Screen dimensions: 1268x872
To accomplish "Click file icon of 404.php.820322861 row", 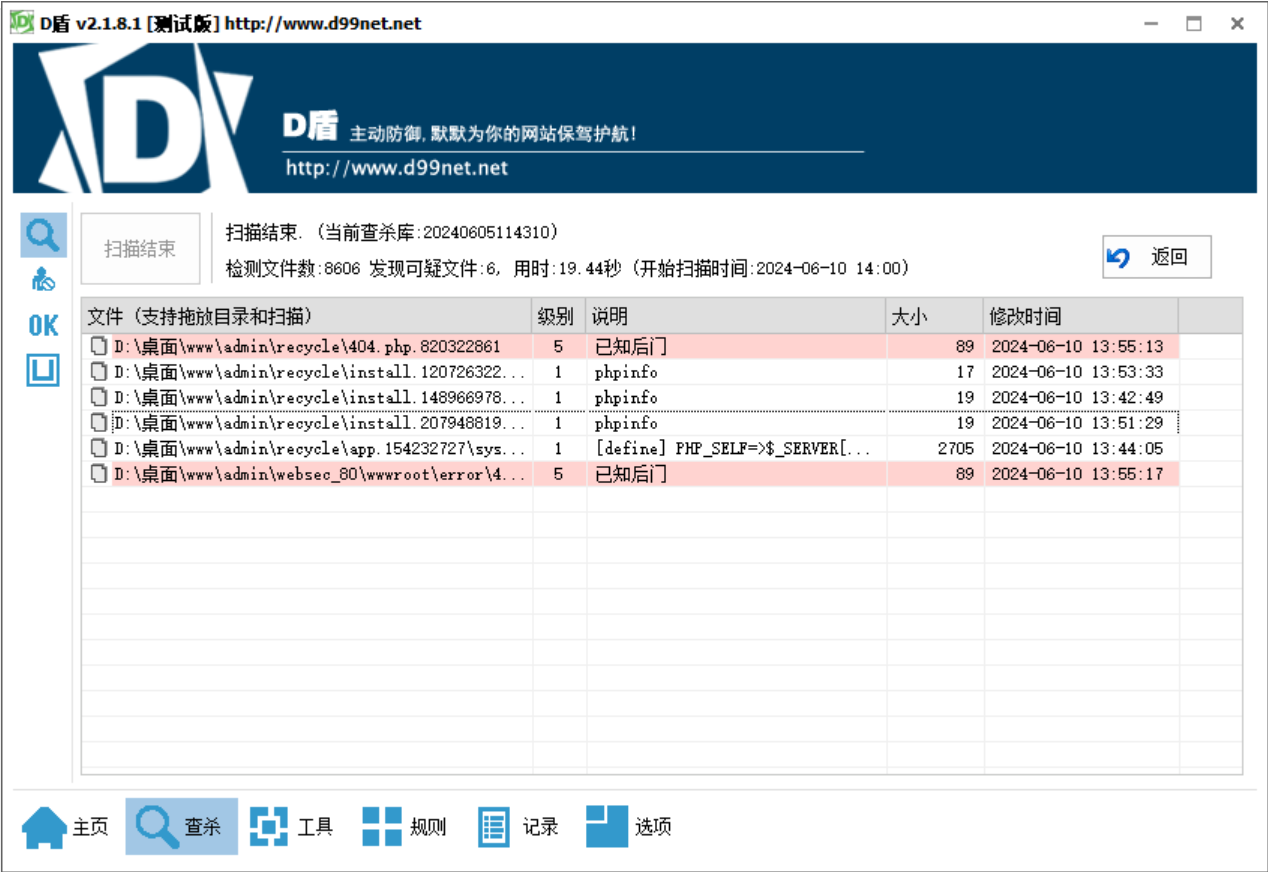I will (99, 347).
